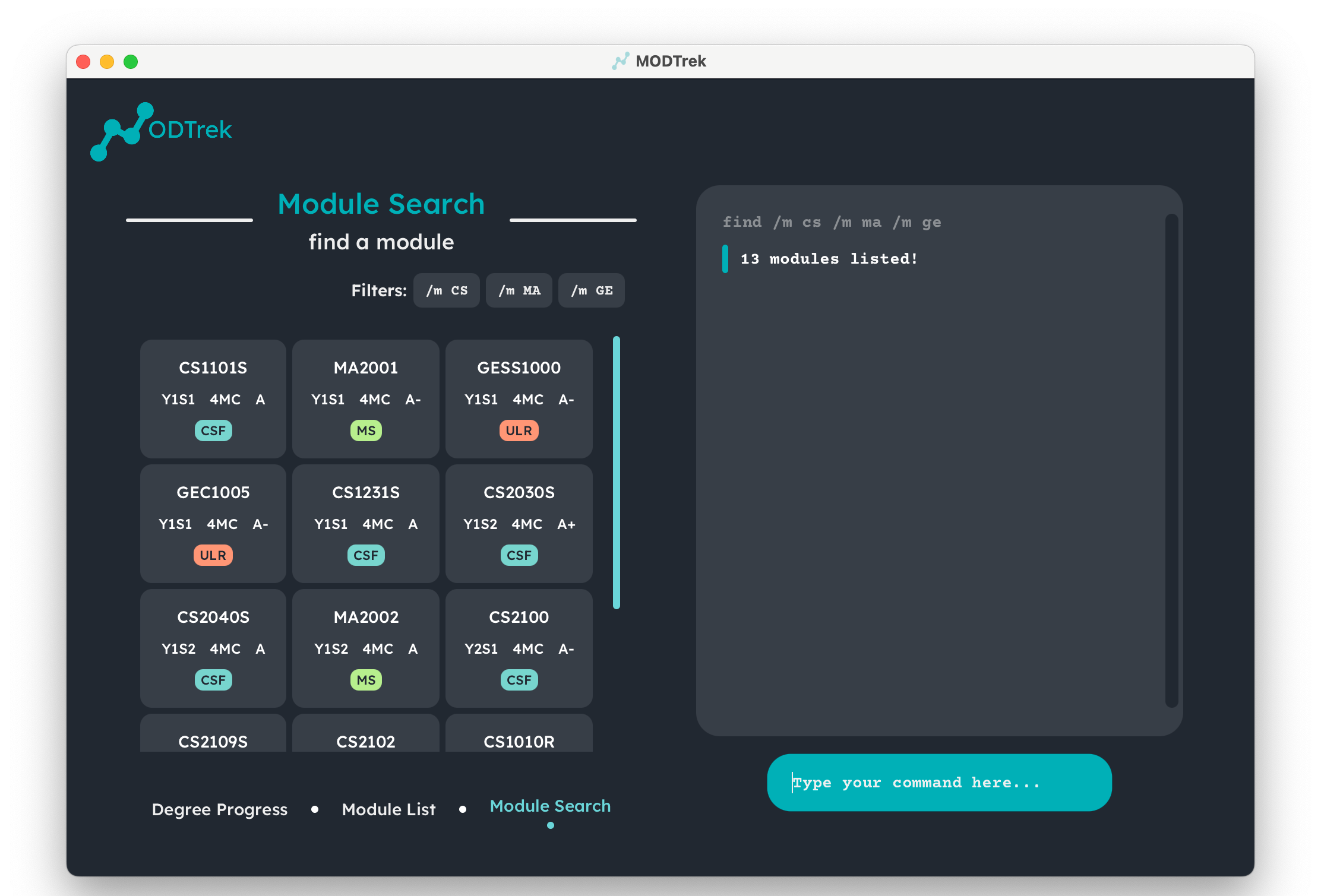Click the '13 modules listed!' result message
Viewport: 1321px width, 896px height.
tap(829, 259)
